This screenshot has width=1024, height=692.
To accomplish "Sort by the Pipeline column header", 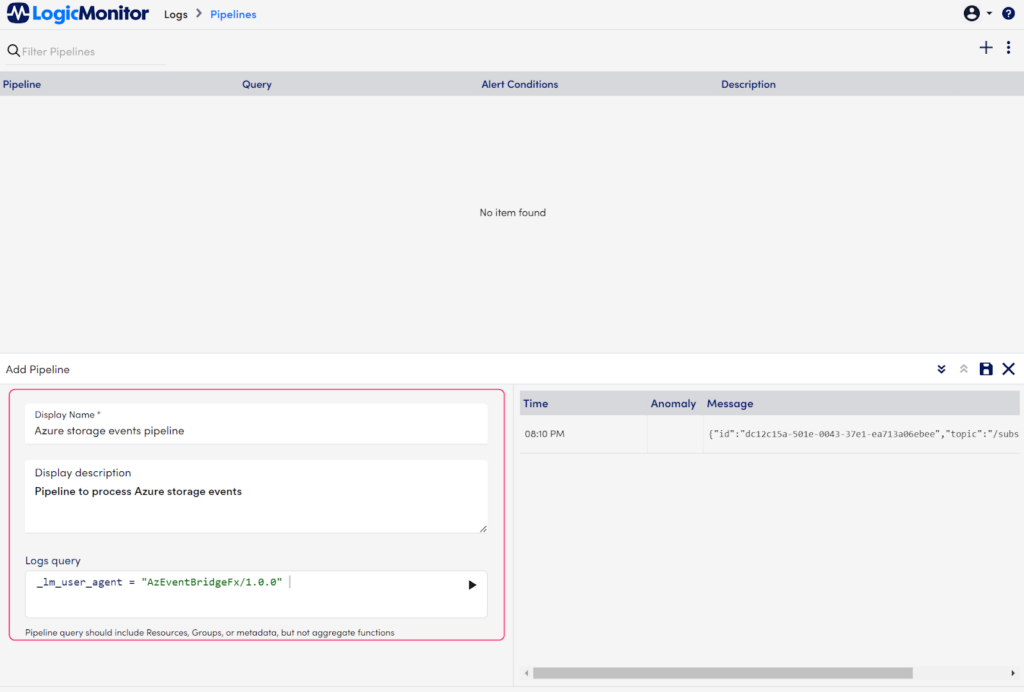I will (x=22, y=84).
